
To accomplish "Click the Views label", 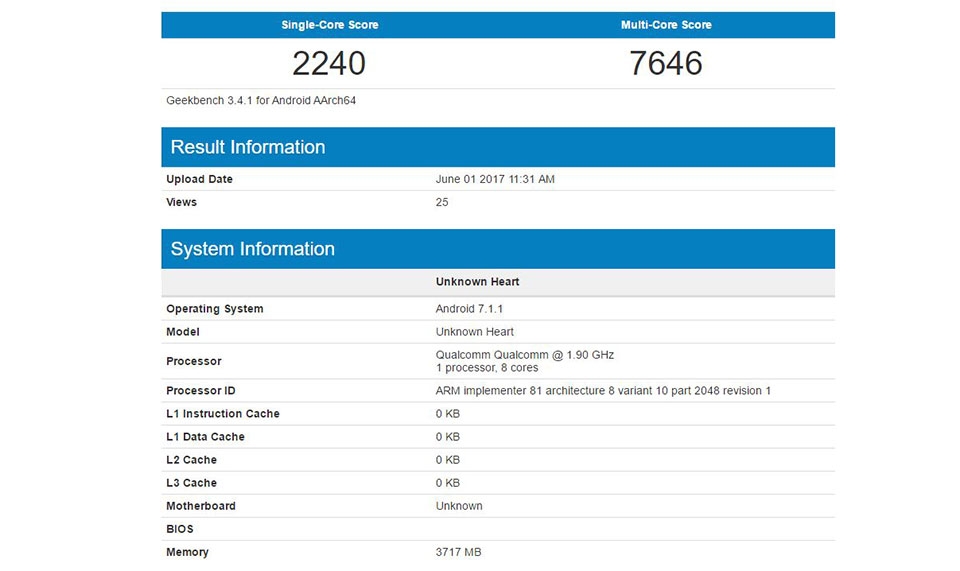I will click(181, 202).
